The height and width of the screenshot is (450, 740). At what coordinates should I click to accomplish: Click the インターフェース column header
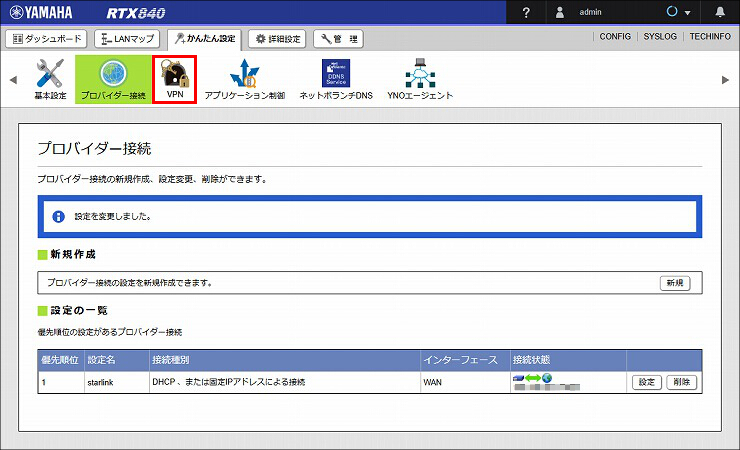click(x=465, y=360)
